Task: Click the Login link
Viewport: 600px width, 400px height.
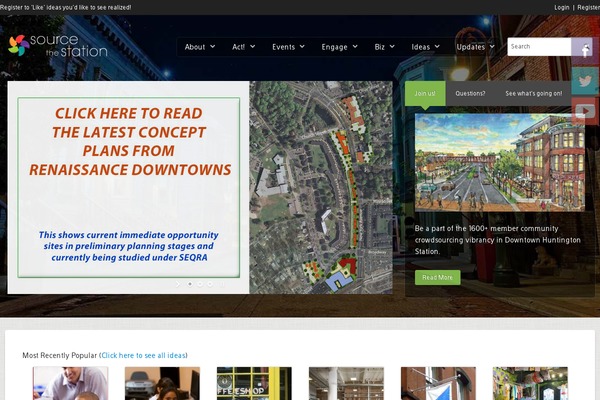Action: click(x=562, y=7)
